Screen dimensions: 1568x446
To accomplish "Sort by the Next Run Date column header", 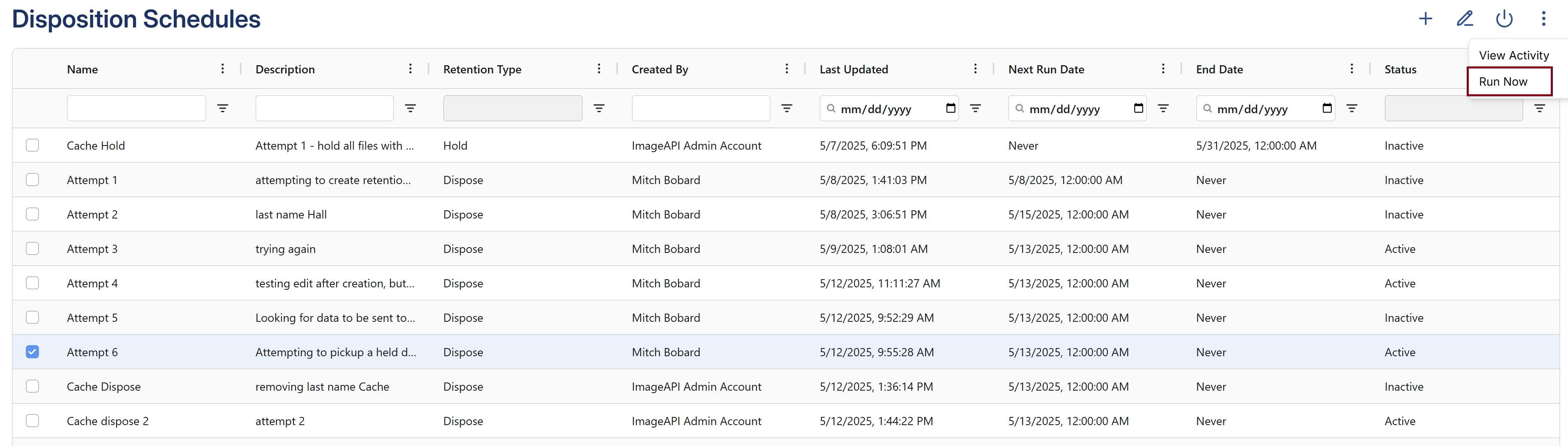I will [1046, 69].
